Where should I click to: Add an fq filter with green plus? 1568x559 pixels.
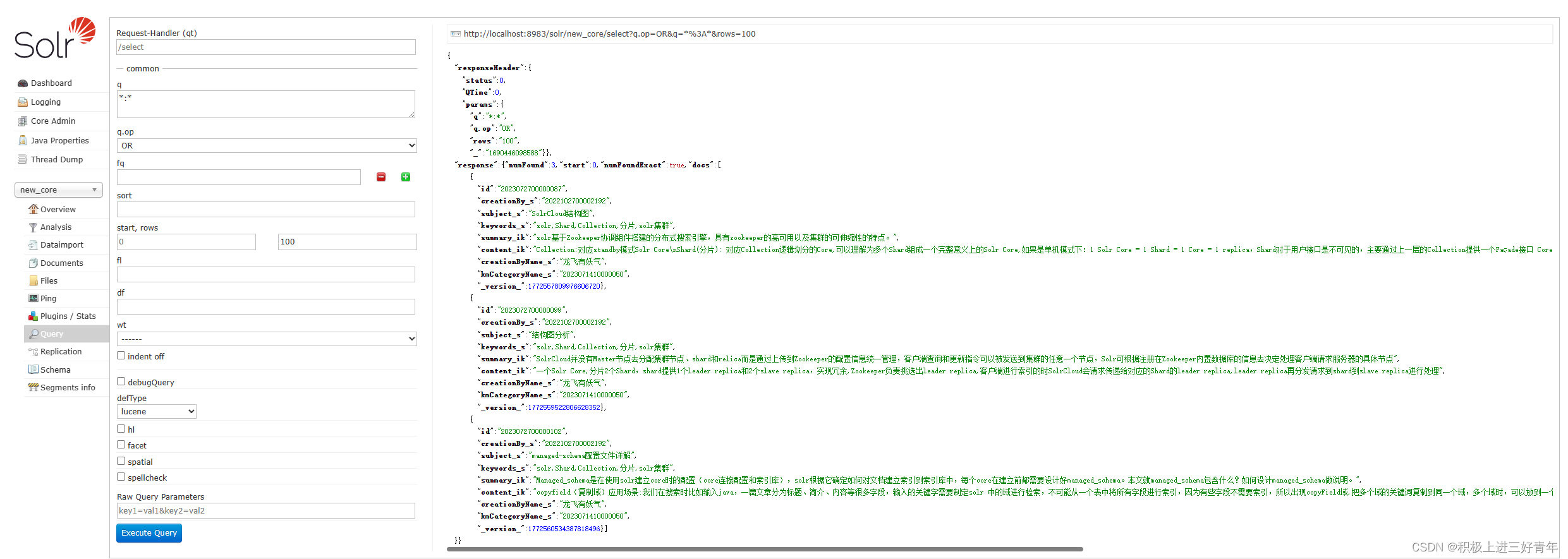click(406, 177)
